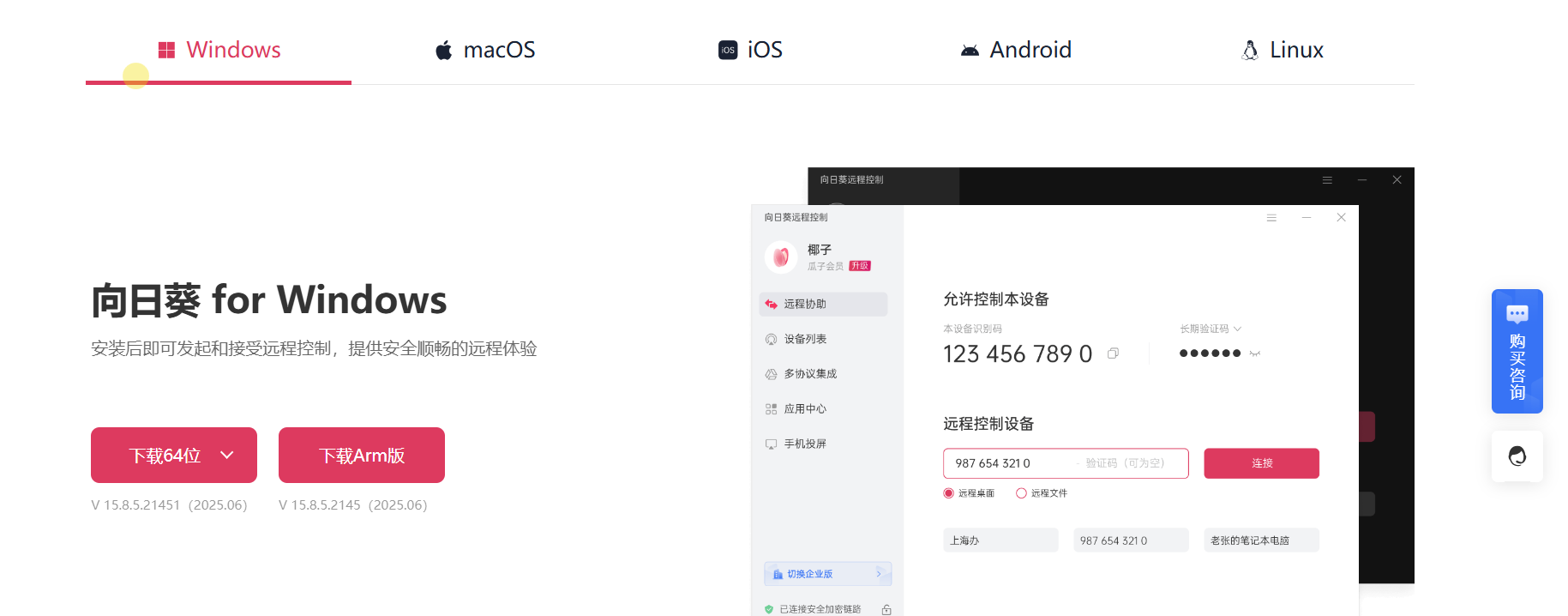Viewport: 1568px width, 616px height.
Task: Open the 购买咨询 chat widget
Action: 1517,351
